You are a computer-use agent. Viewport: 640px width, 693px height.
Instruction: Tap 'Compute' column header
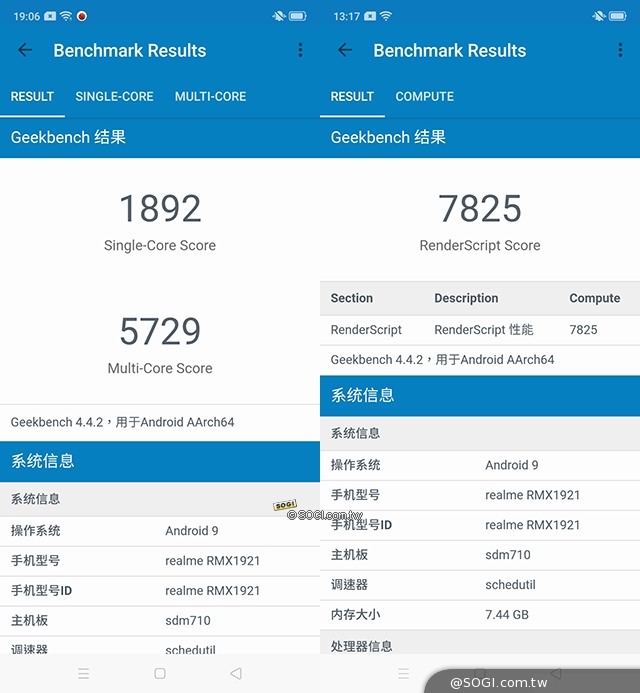[x=595, y=298]
